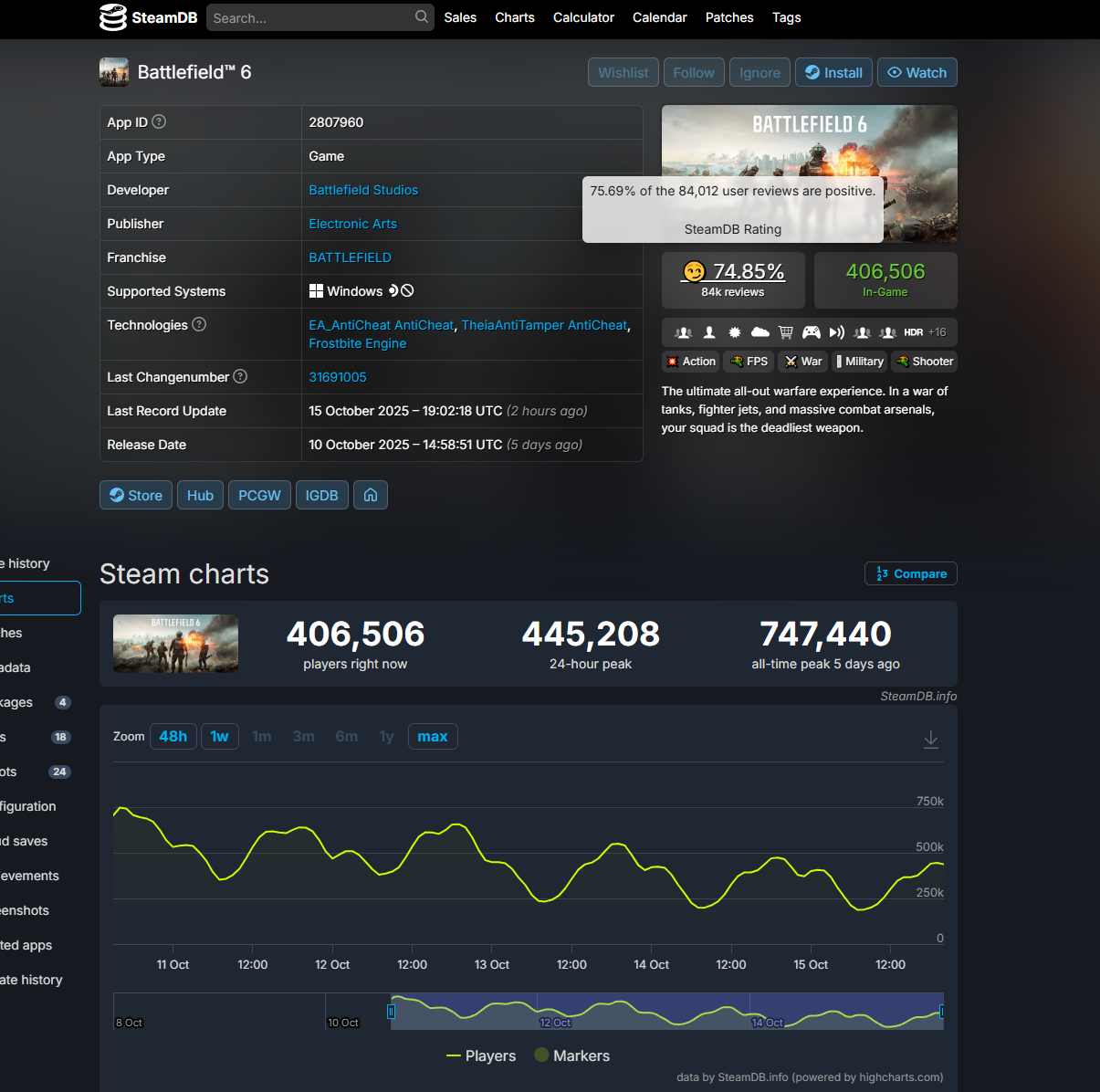The height and width of the screenshot is (1092, 1100).
Task: Click the single-player person icon
Action: point(709,332)
